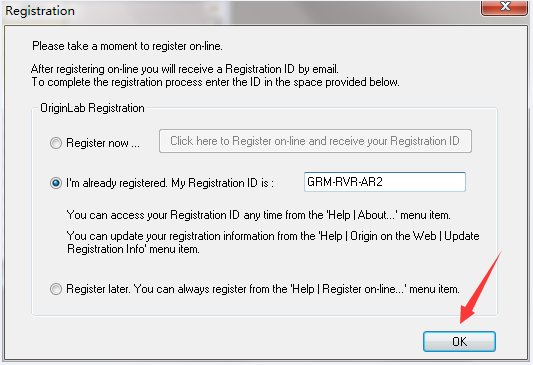Click the 'My Registration ID is :' label
This screenshot has height=365, width=533.
[222, 183]
